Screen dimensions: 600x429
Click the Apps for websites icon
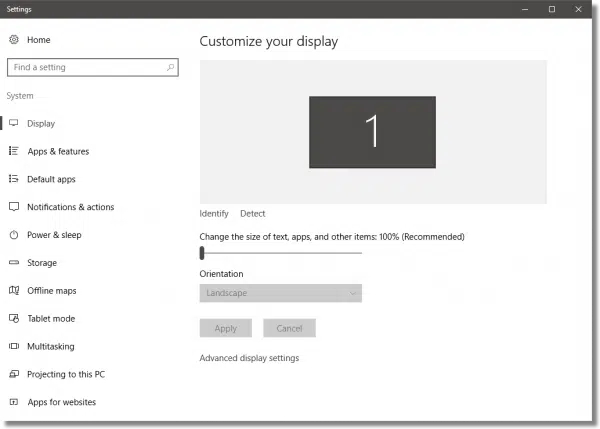(x=14, y=402)
